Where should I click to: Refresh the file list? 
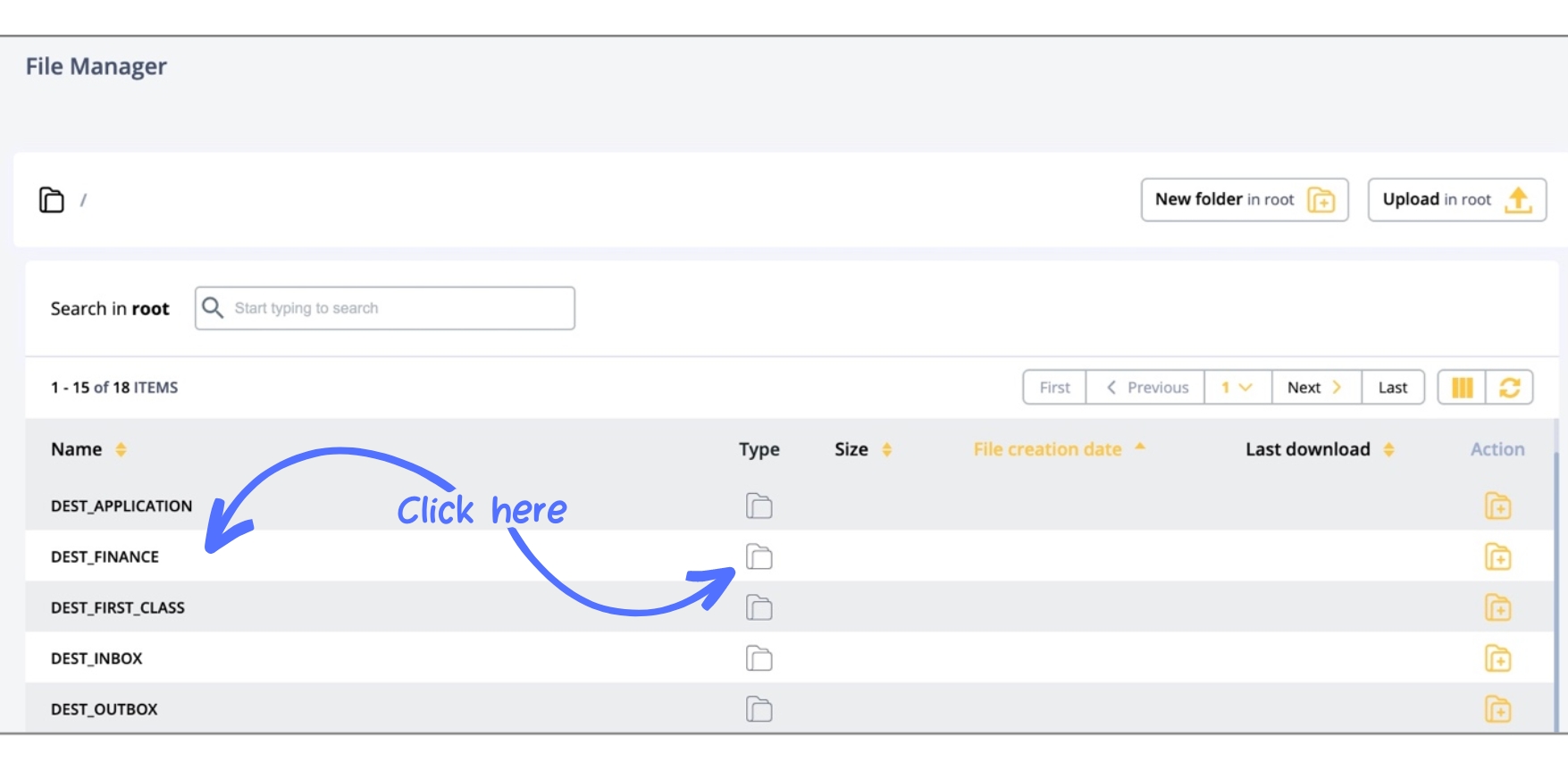pyautogui.click(x=1510, y=388)
